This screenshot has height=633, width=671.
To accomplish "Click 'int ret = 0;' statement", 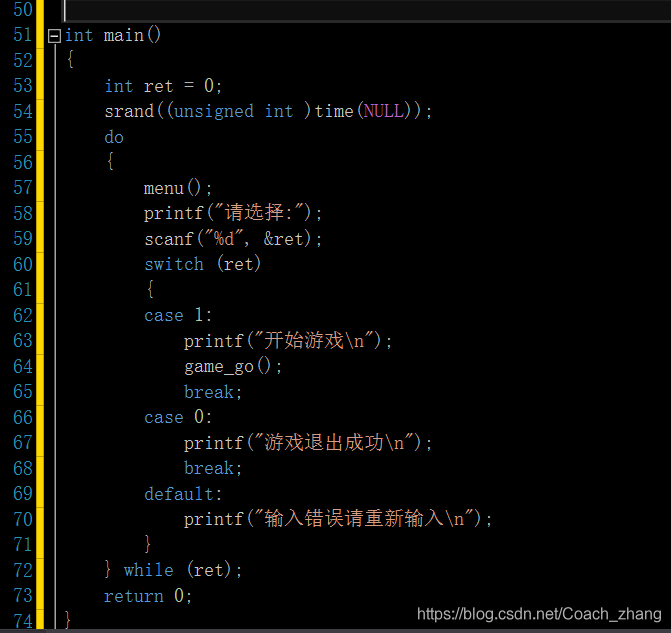I will coord(163,86).
